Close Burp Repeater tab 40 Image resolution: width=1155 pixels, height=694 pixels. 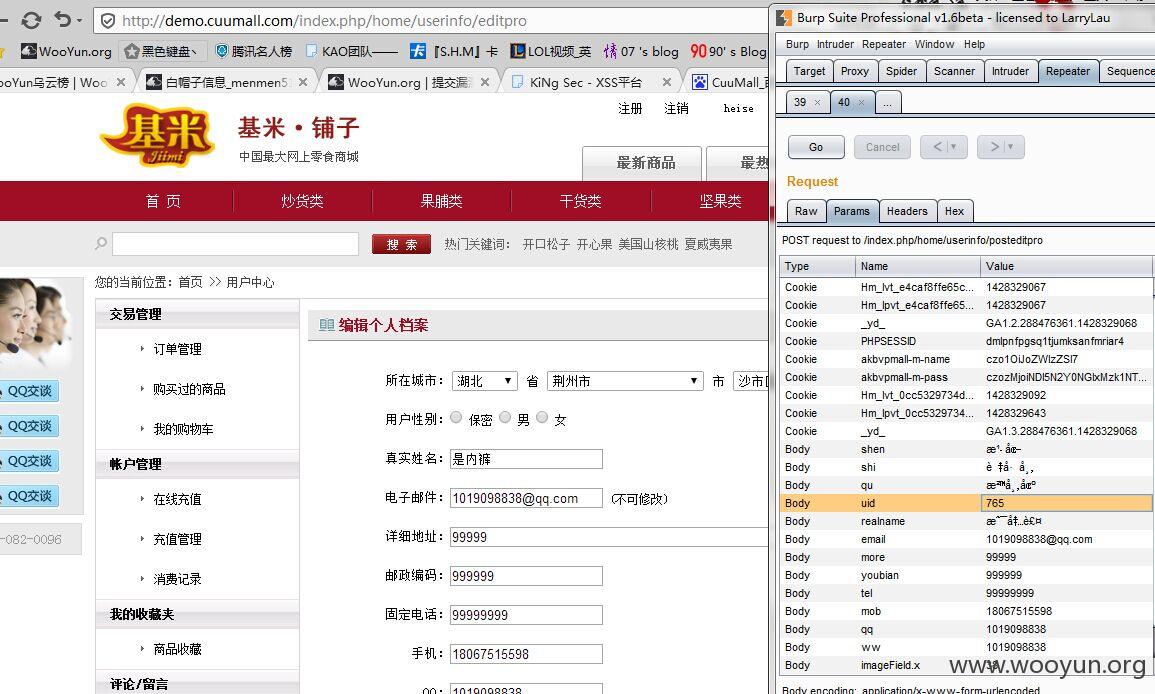[861, 102]
